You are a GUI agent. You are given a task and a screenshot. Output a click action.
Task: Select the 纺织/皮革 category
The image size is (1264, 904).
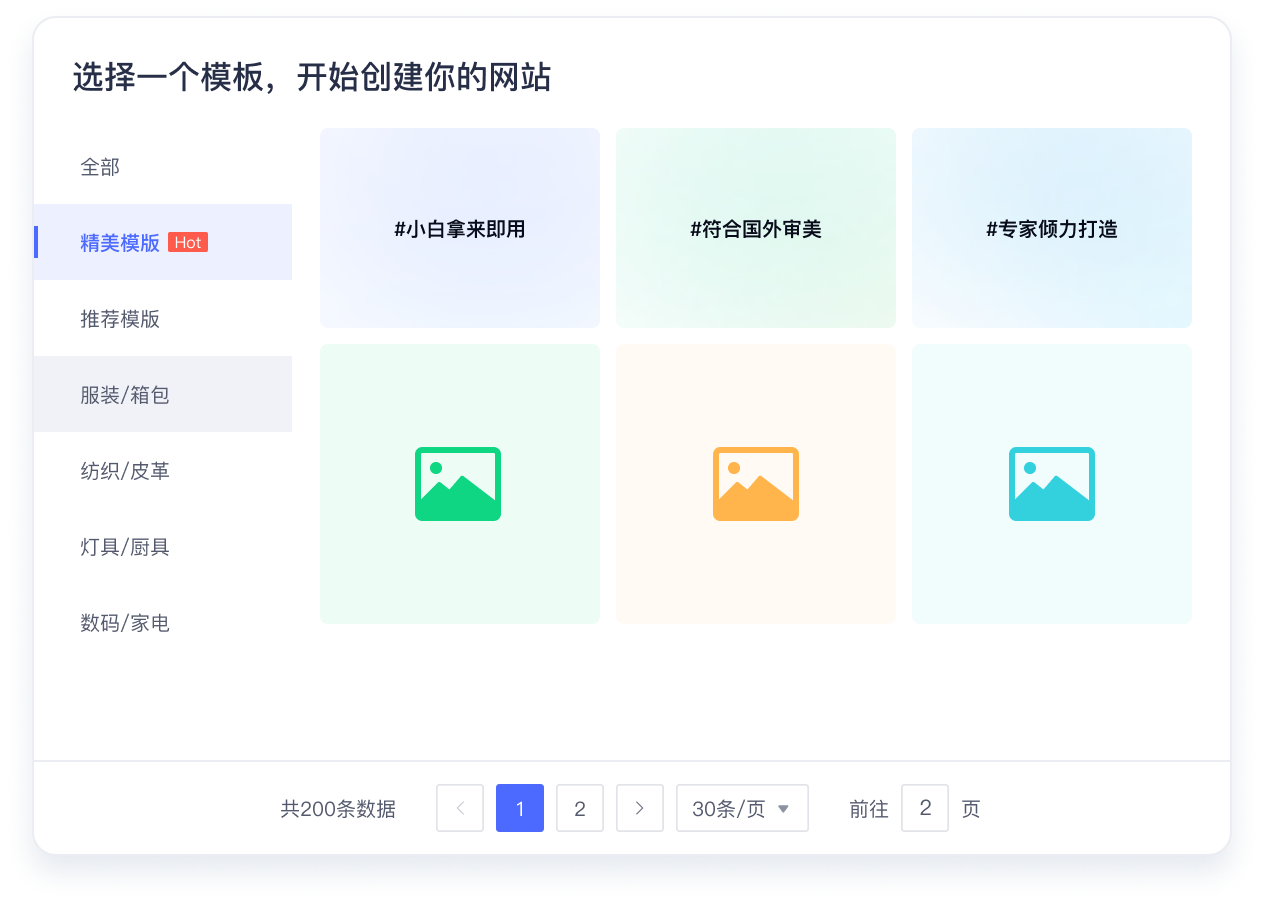coord(124,470)
